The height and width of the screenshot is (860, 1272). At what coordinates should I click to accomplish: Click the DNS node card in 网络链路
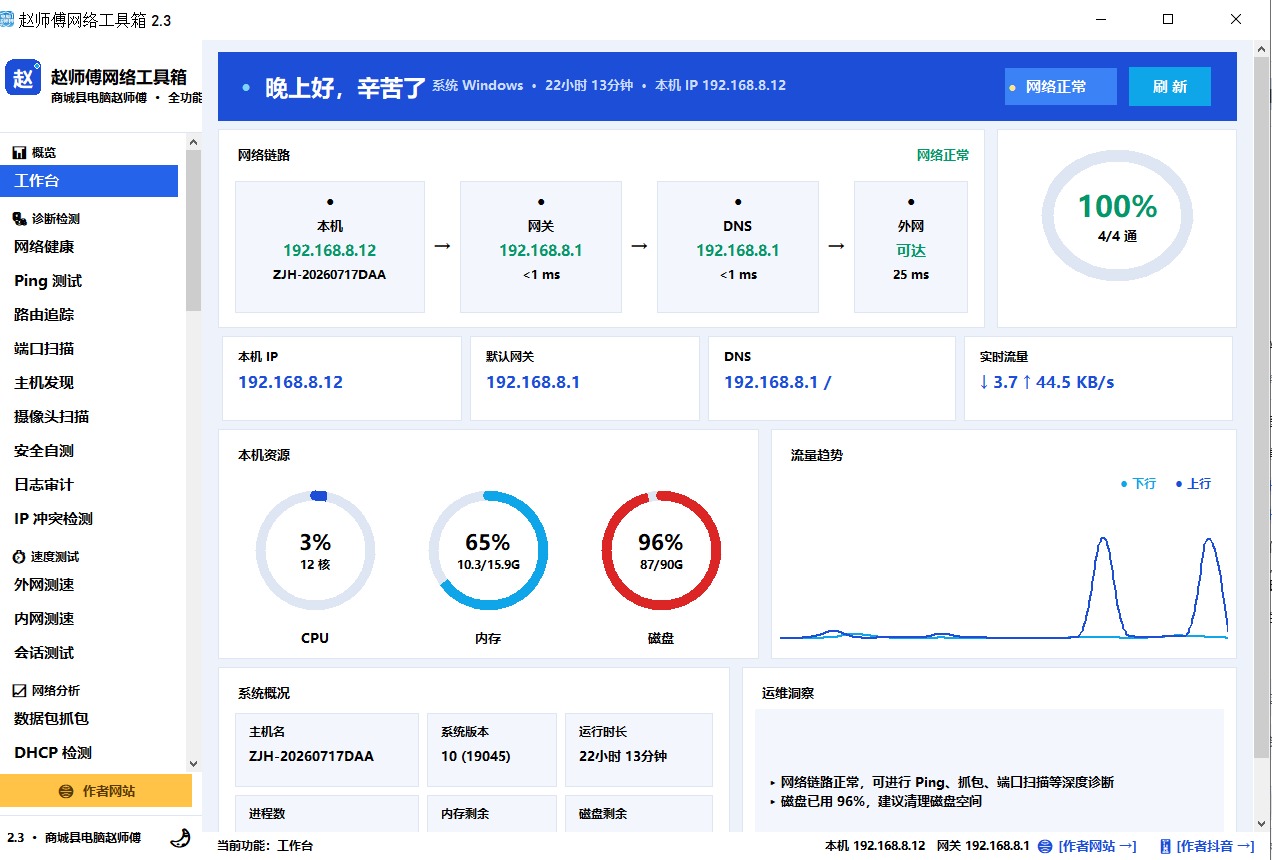click(x=738, y=247)
